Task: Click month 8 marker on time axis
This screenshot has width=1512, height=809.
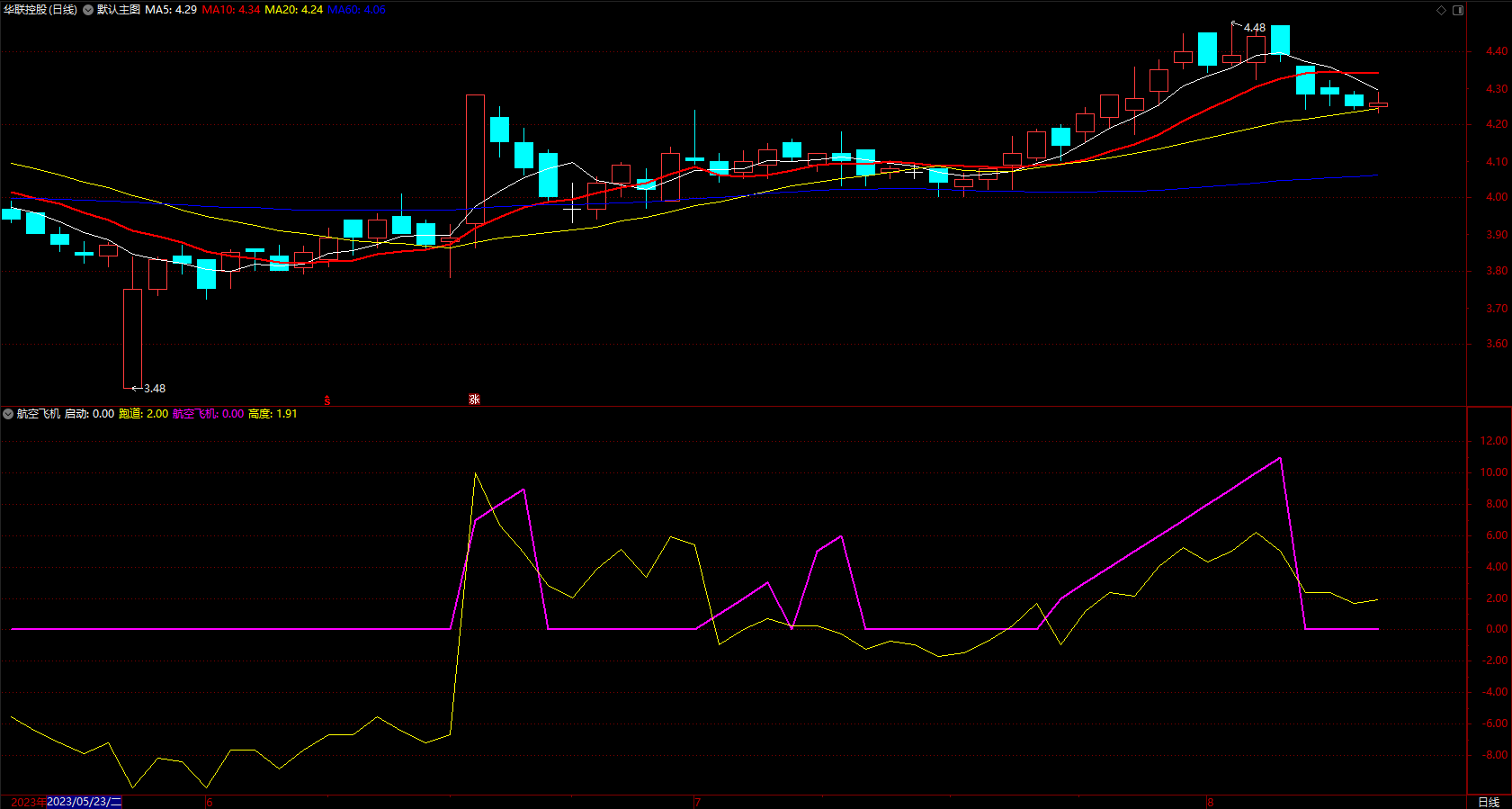Action: pyautogui.click(x=1211, y=802)
